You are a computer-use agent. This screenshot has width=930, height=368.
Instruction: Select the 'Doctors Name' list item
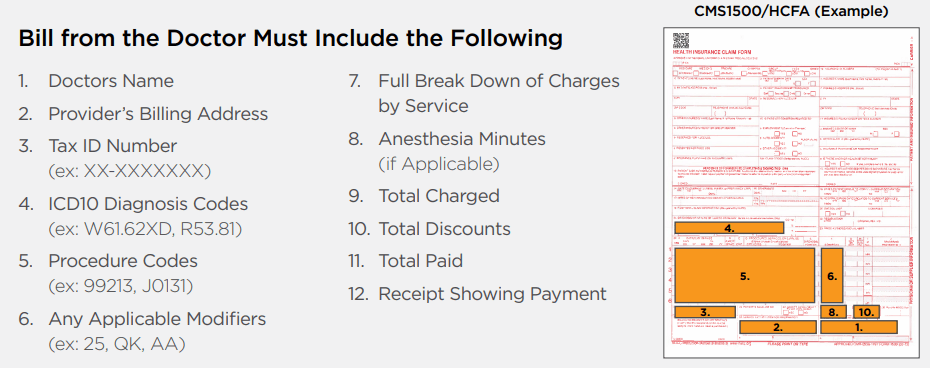click(x=111, y=81)
